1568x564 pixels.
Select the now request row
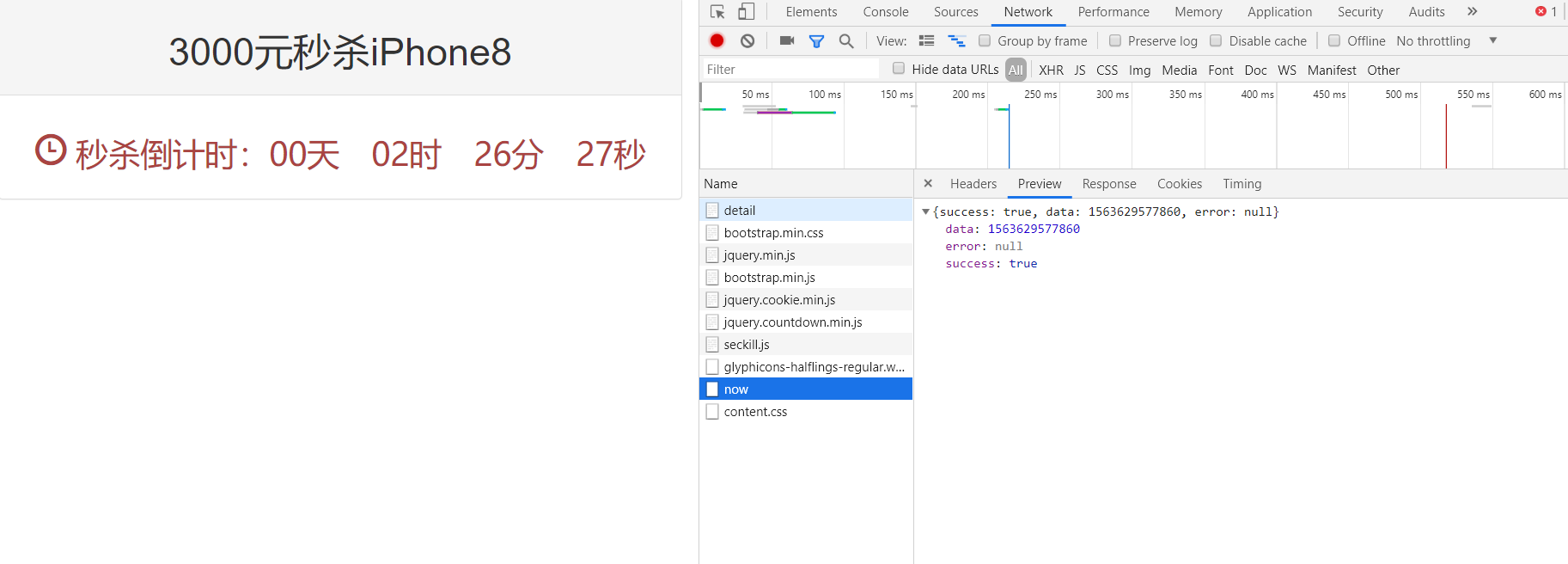coord(806,389)
